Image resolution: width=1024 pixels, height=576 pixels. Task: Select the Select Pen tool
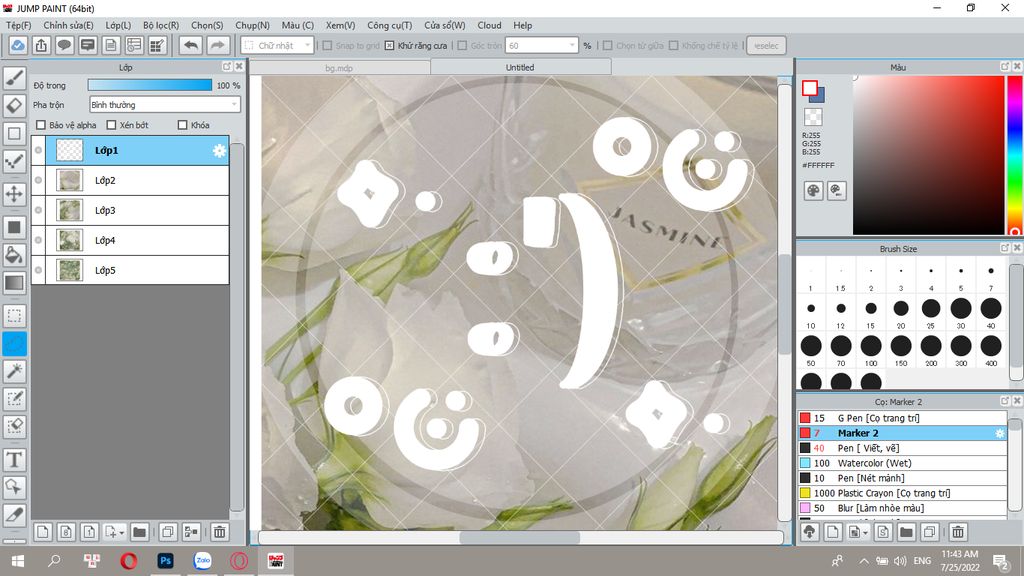(14, 398)
